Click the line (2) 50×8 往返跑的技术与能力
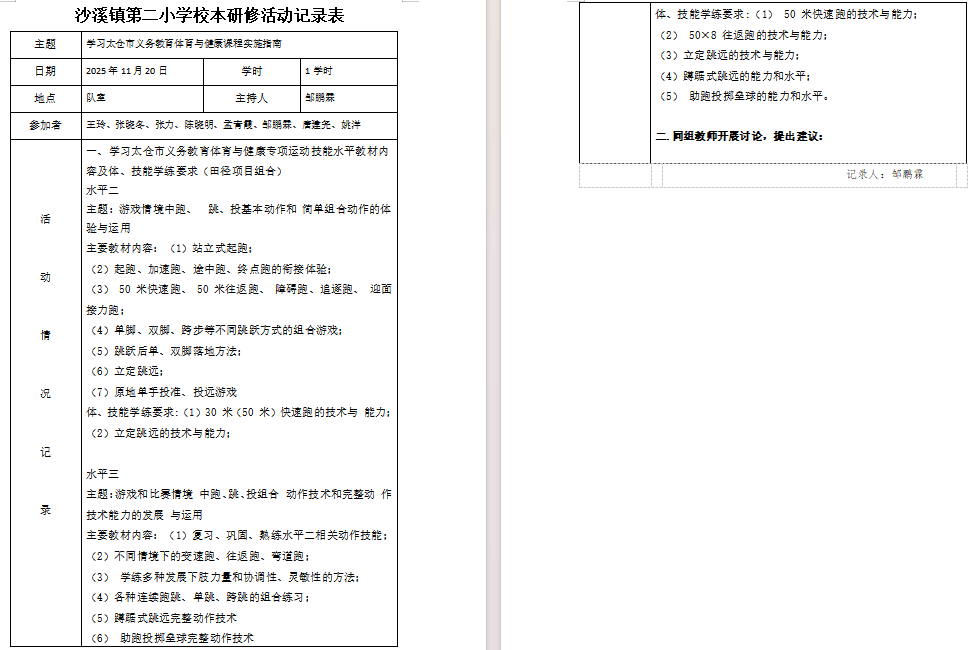The width and height of the screenshot is (968, 650). click(x=744, y=35)
